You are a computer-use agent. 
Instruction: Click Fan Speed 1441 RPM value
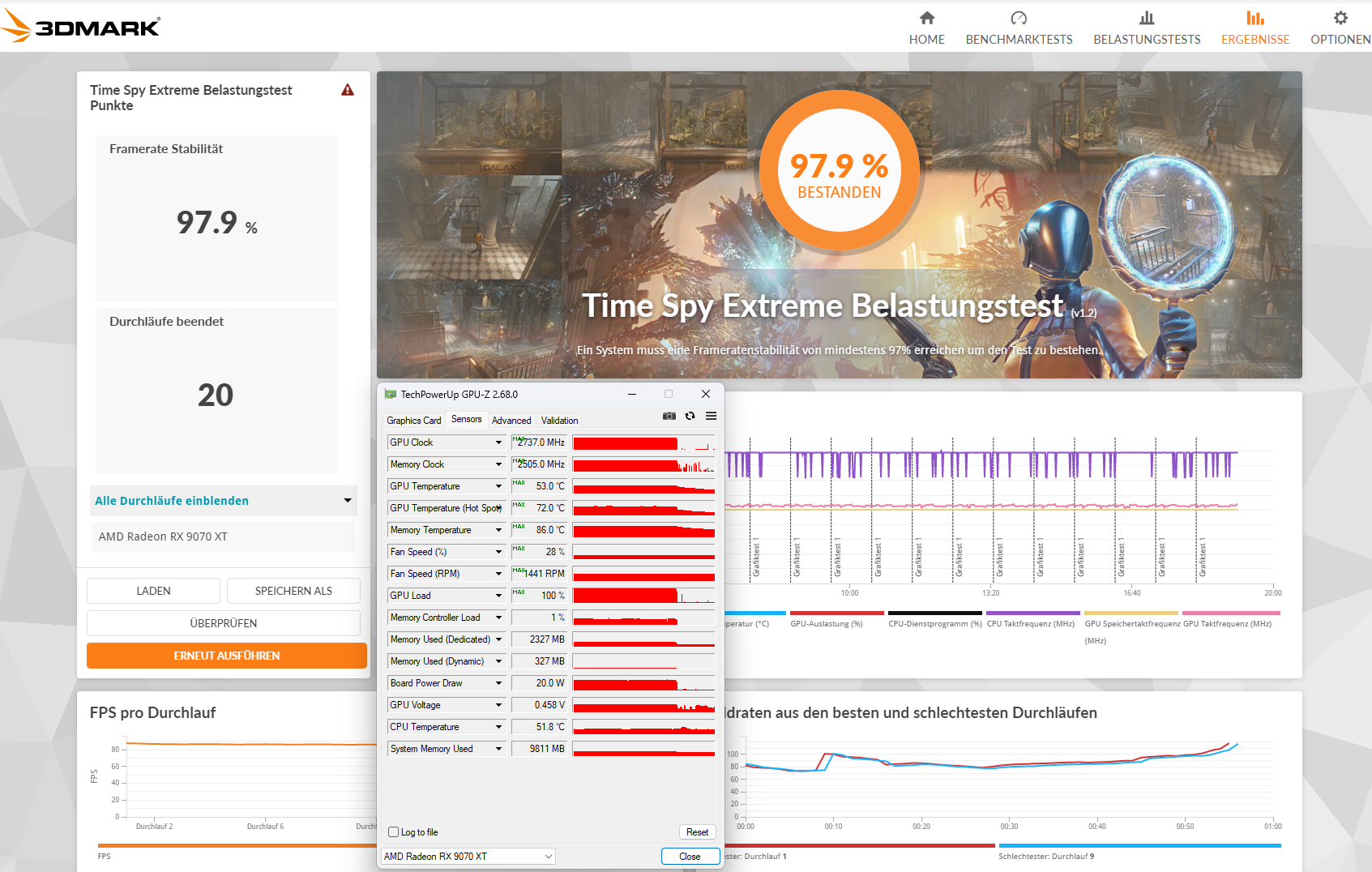pyautogui.click(x=540, y=574)
